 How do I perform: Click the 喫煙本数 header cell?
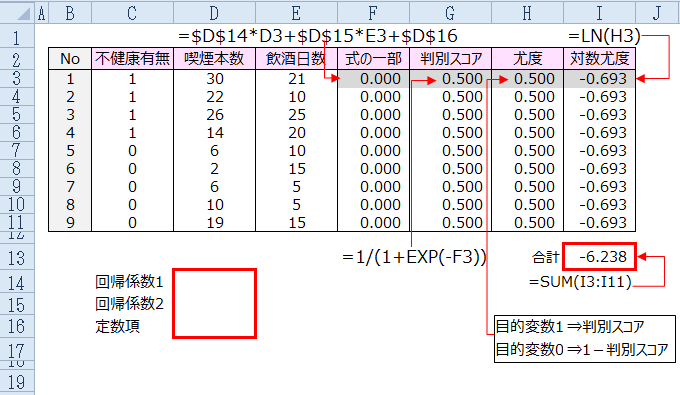(214, 59)
